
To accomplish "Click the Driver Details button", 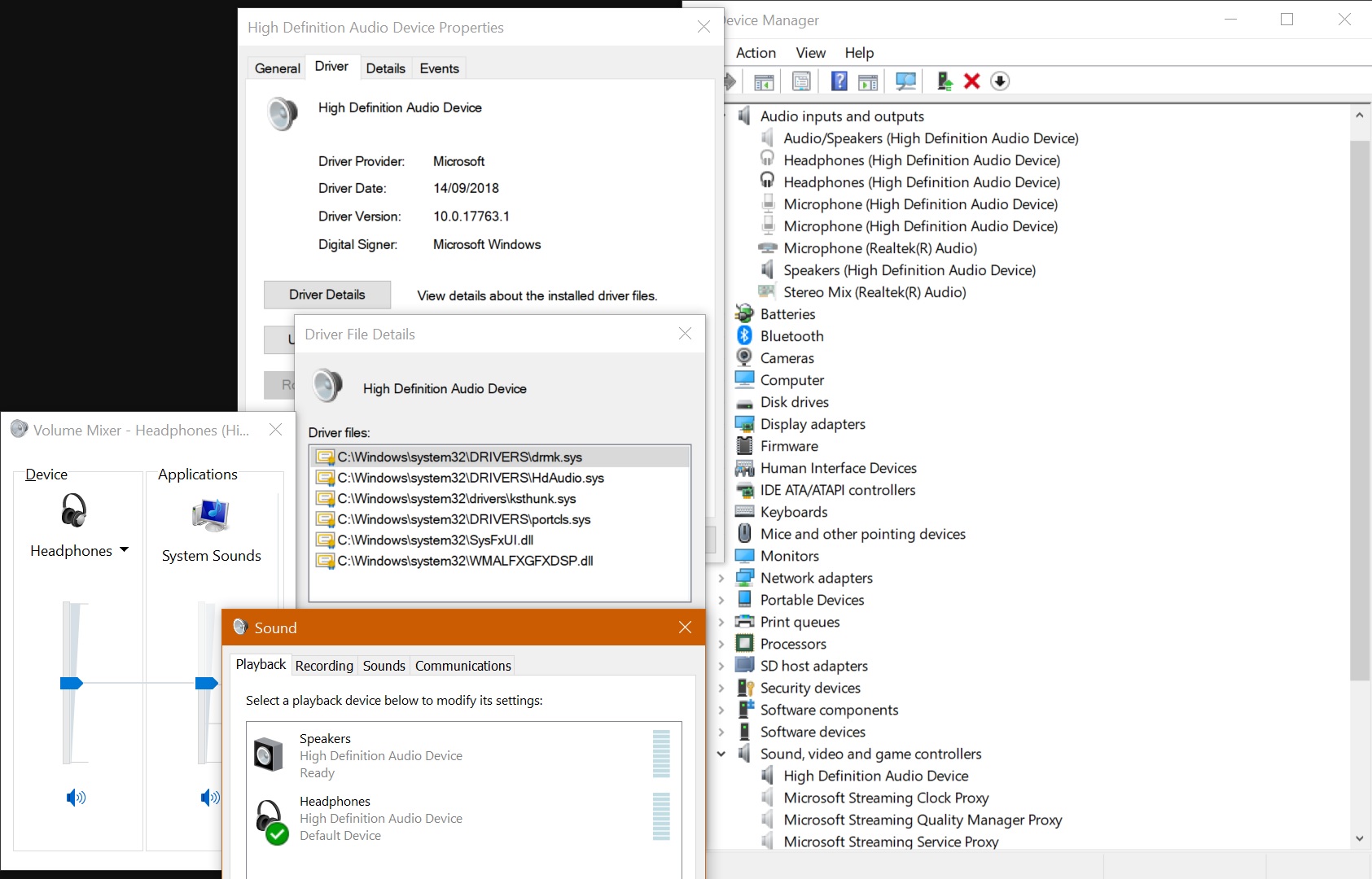I will click(x=327, y=295).
